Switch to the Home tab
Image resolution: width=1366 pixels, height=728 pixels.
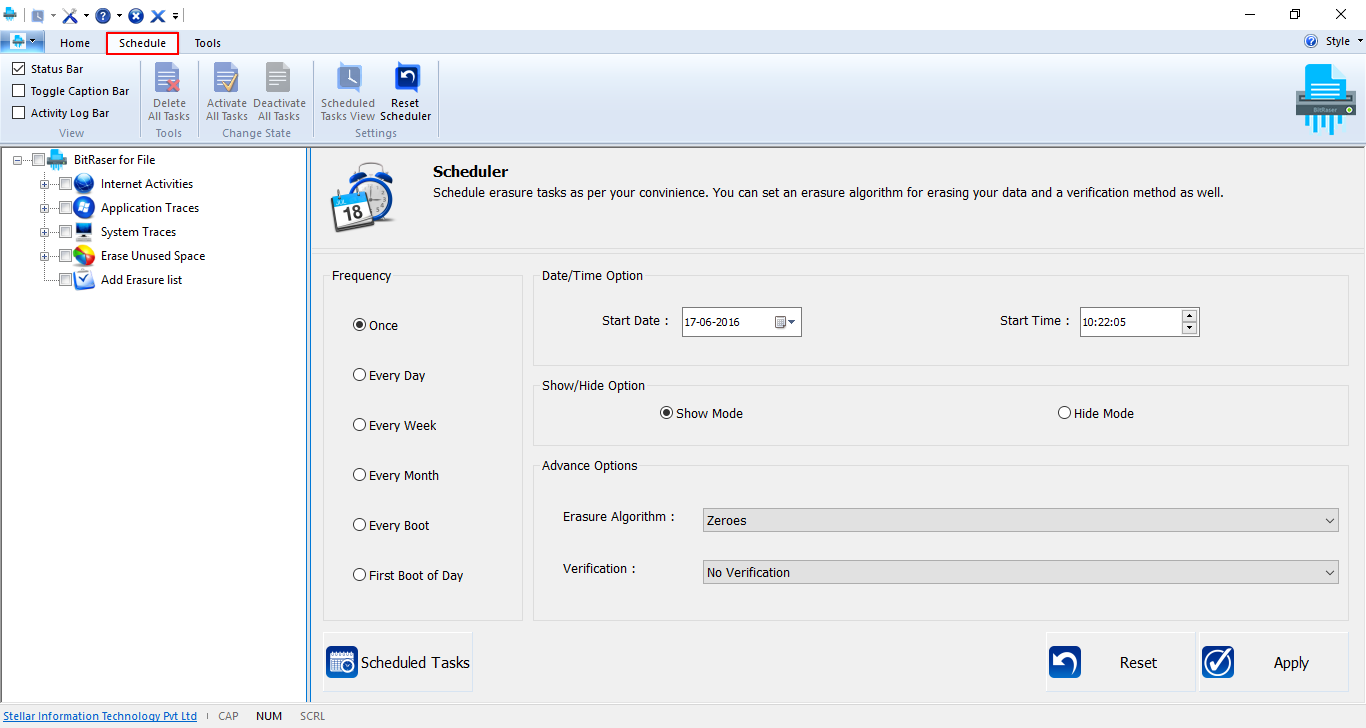pos(75,43)
